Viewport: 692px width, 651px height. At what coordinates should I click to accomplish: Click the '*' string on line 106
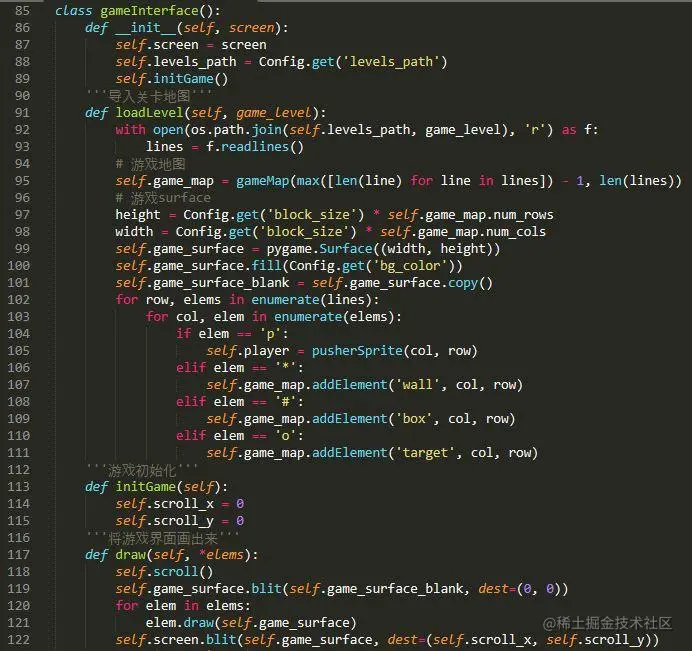pyautogui.click(x=285, y=368)
